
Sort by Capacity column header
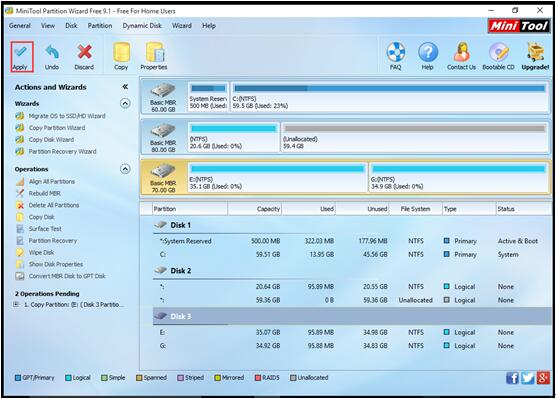(x=255, y=209)
